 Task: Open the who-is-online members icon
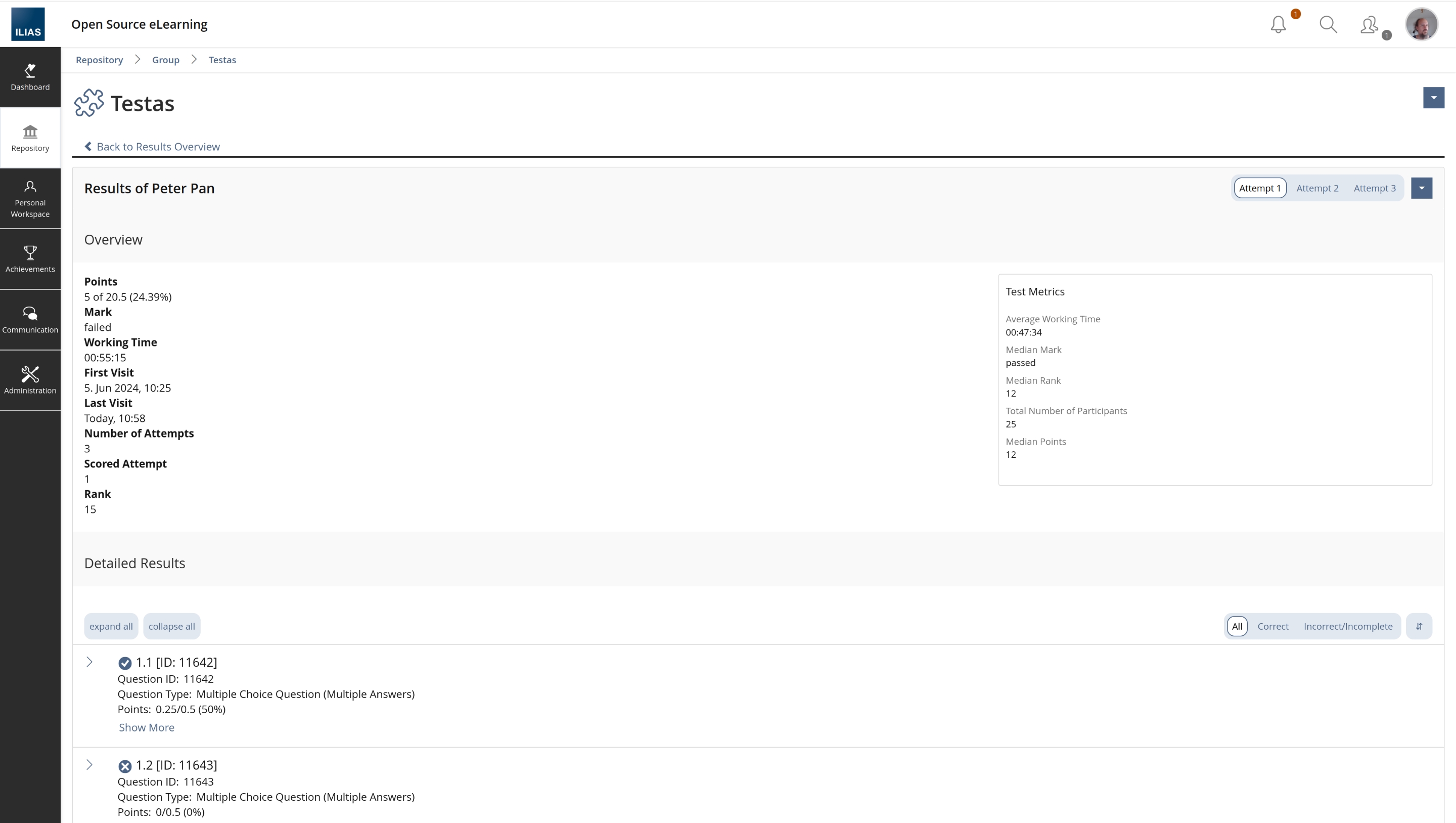pos(1369,24)
